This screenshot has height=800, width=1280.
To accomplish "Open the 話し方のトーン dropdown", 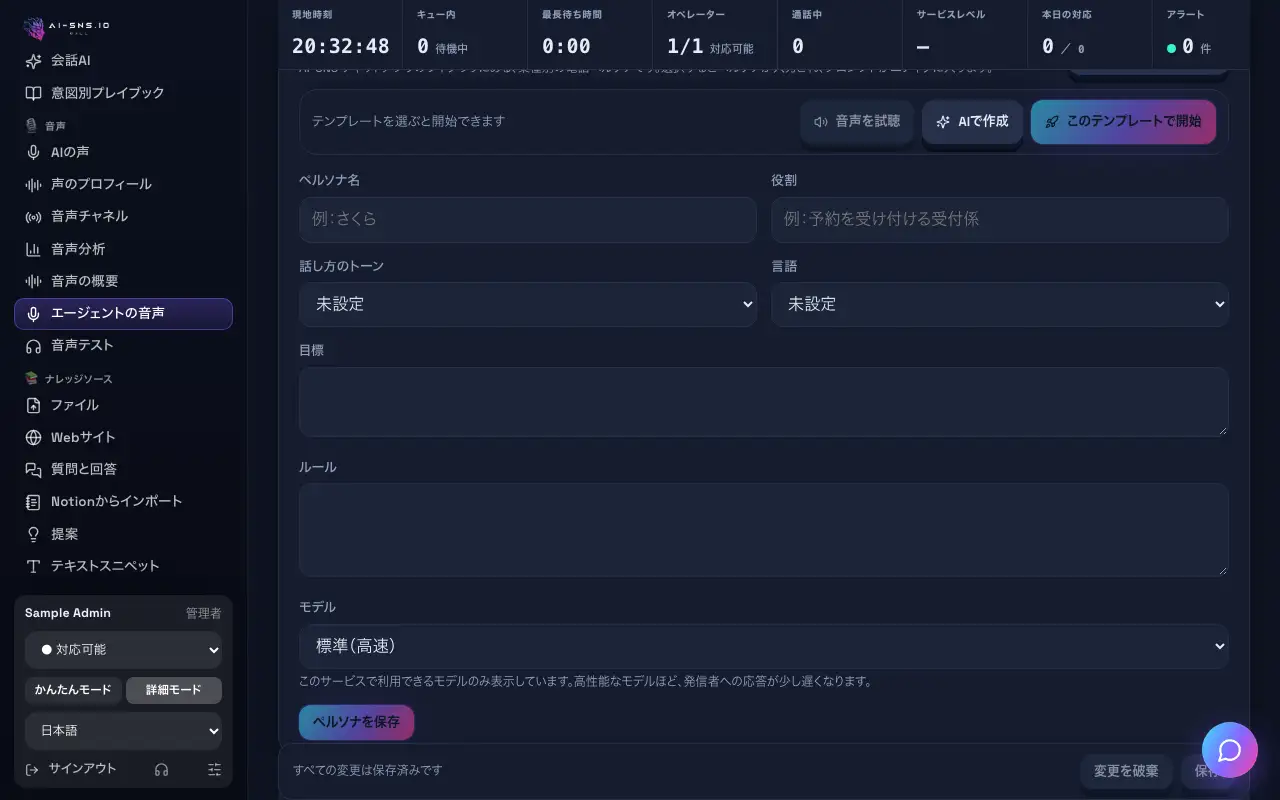I will pyautogui.click(x=528, y=304).
